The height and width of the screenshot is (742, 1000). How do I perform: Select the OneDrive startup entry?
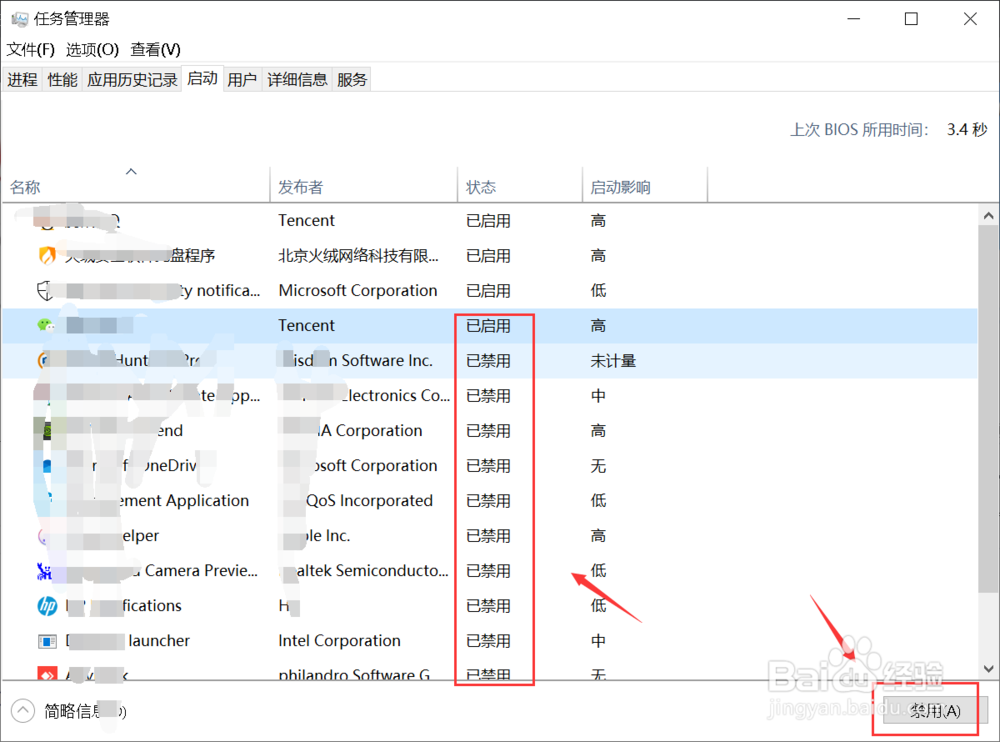[x=490, y=466]
